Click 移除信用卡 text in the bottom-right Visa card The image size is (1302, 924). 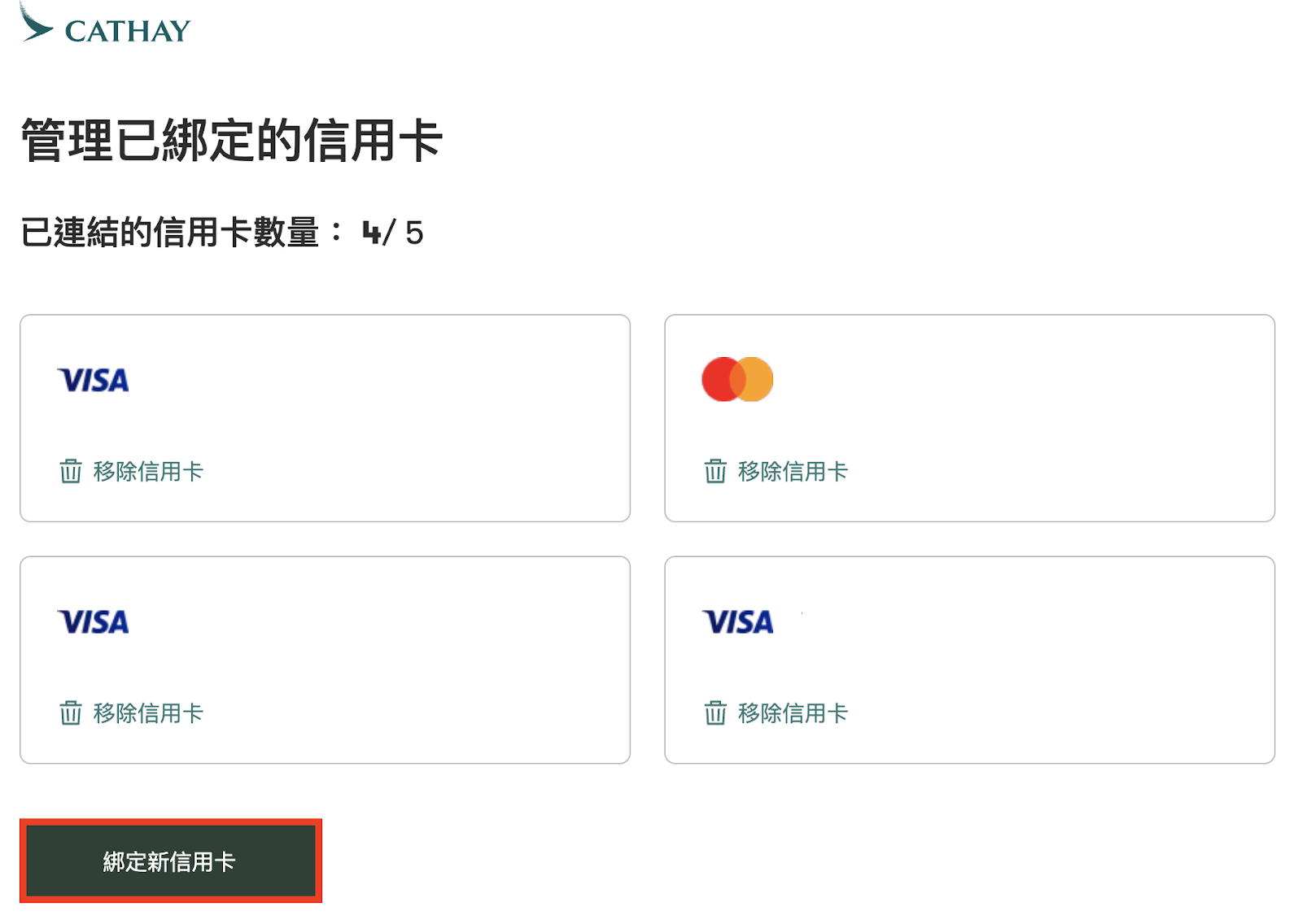pyautogui.click(x=793, y=713)
